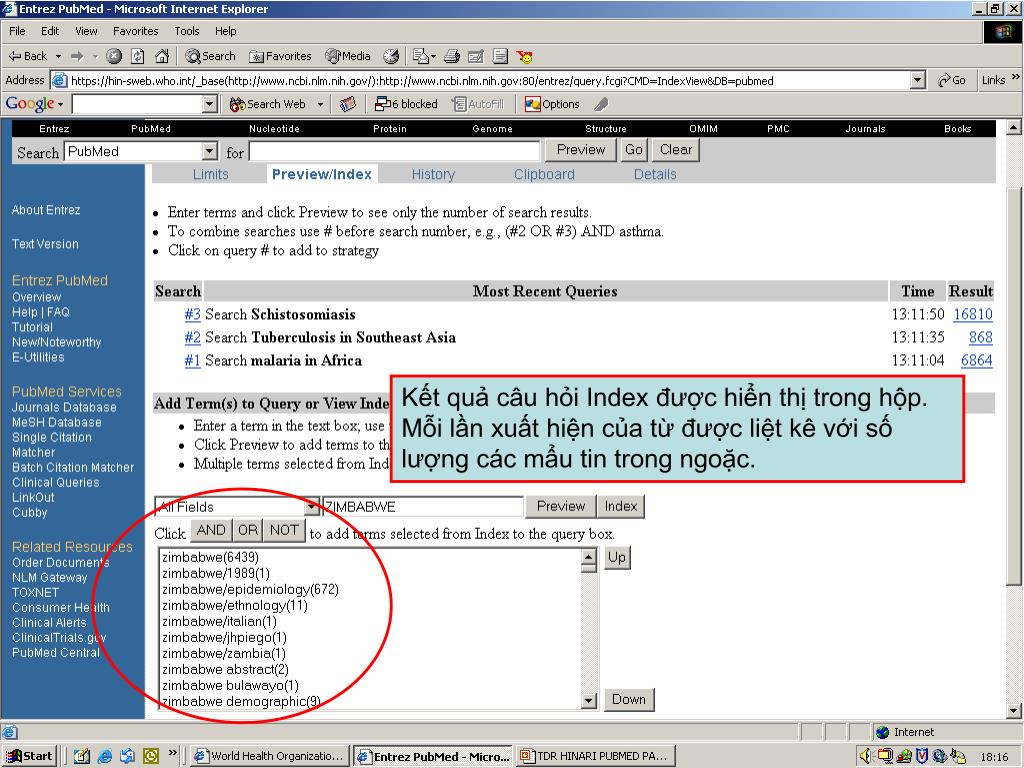Click the Up button beside the index list
Image resolution: width=1024 pixels, height=768 pixels.
pos(617,558)
